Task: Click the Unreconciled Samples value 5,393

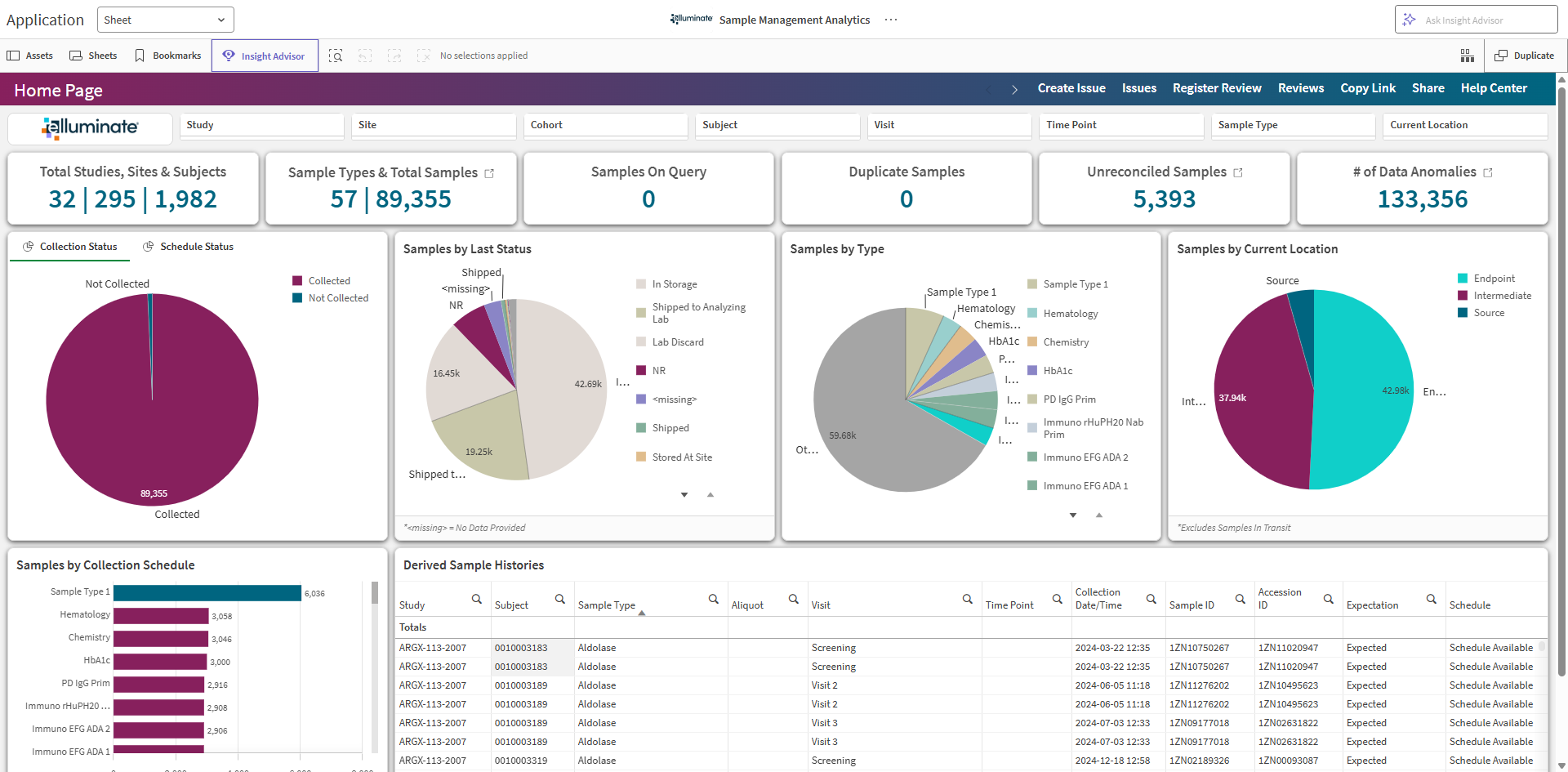Action: (x=1164, y=199)
